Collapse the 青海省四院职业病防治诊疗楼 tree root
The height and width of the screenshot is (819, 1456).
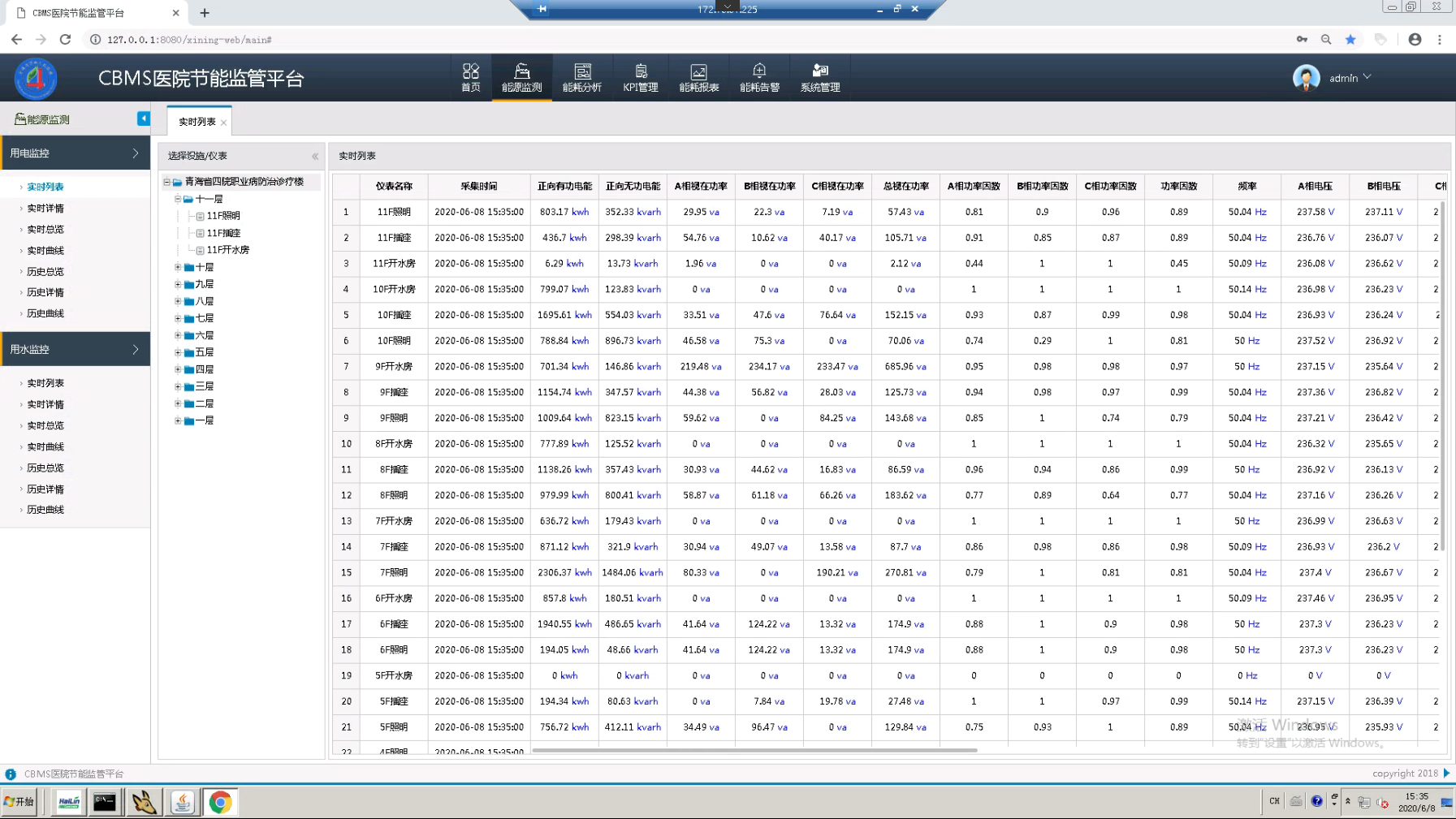(166, 182)
